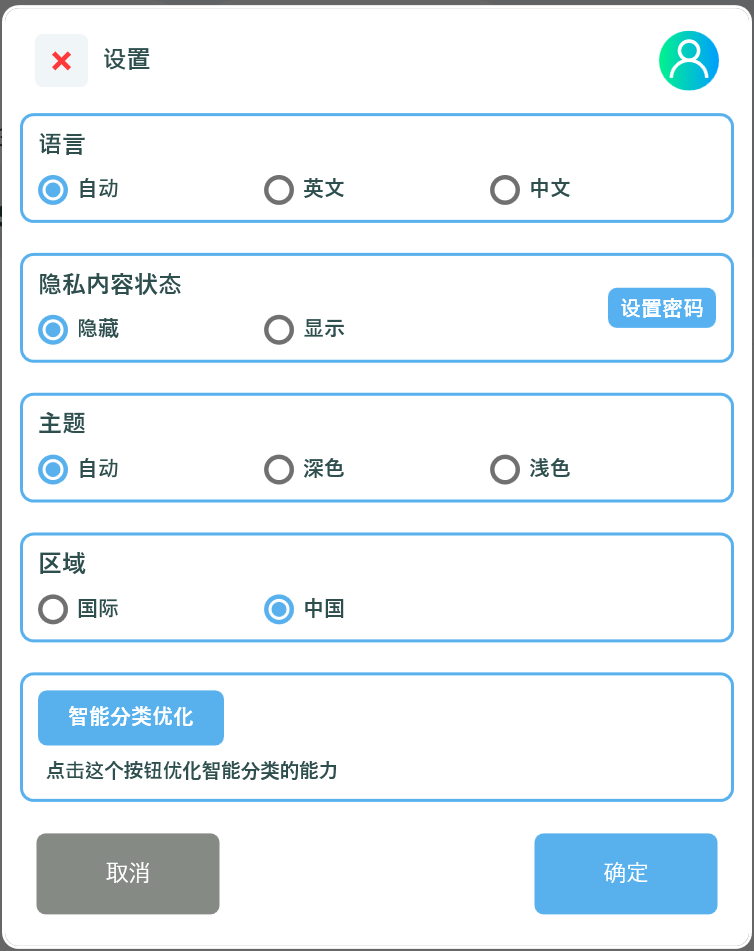
Task: Click the 点击这个按钮优化智能分类的能力 description text
Action: click(x=192, y=771)
